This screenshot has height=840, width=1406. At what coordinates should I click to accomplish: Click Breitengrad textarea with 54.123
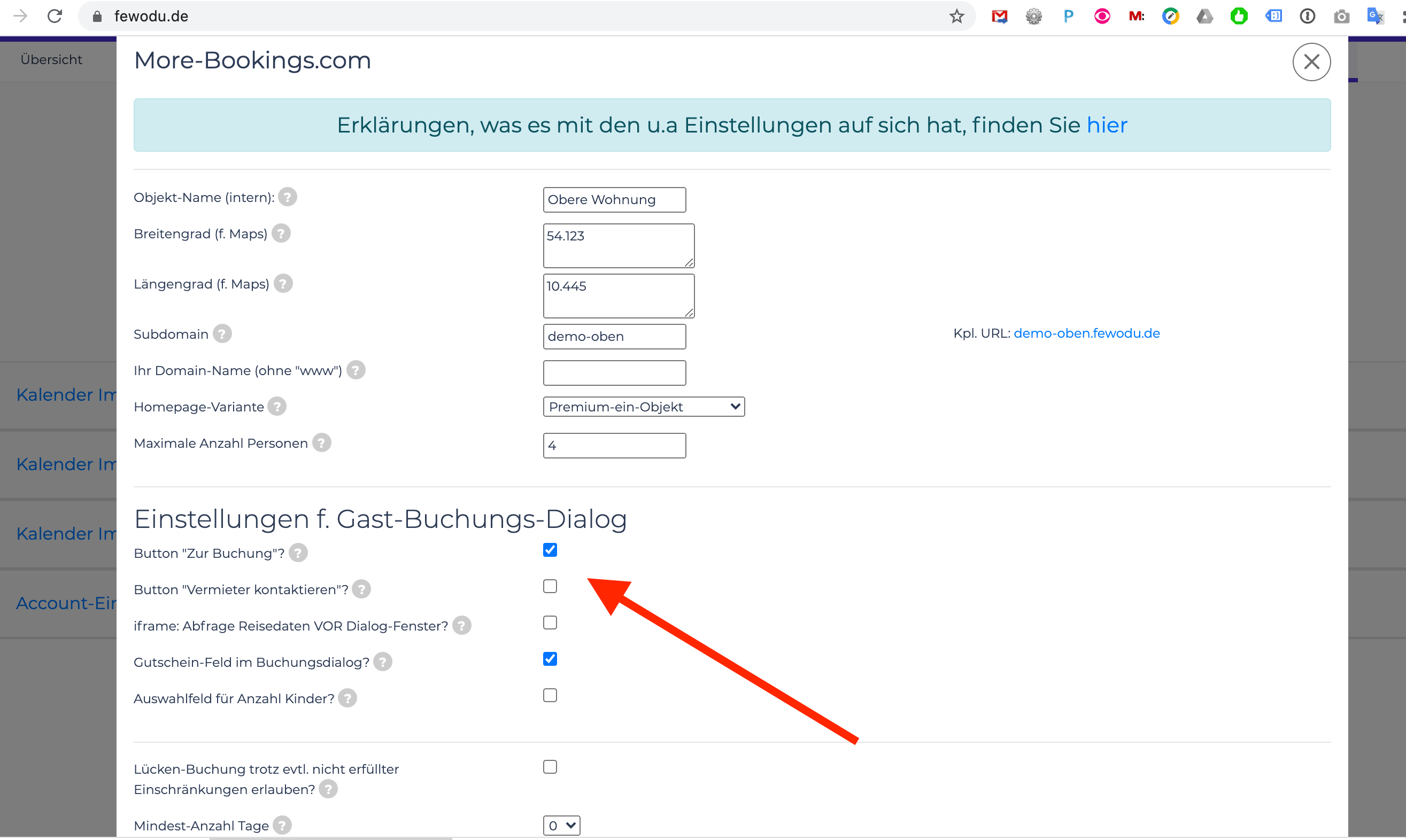(619, 246)
